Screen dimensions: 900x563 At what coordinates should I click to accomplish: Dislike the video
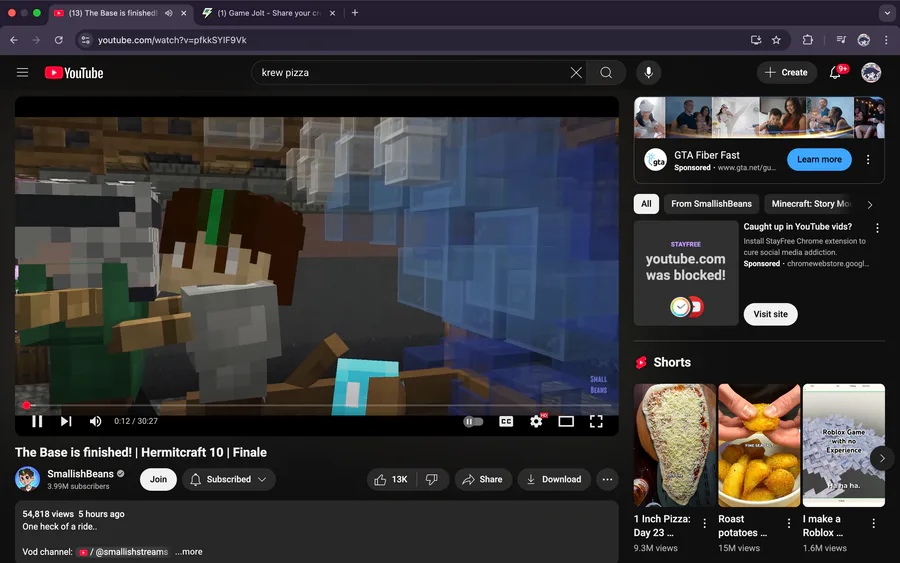point(432,479)
